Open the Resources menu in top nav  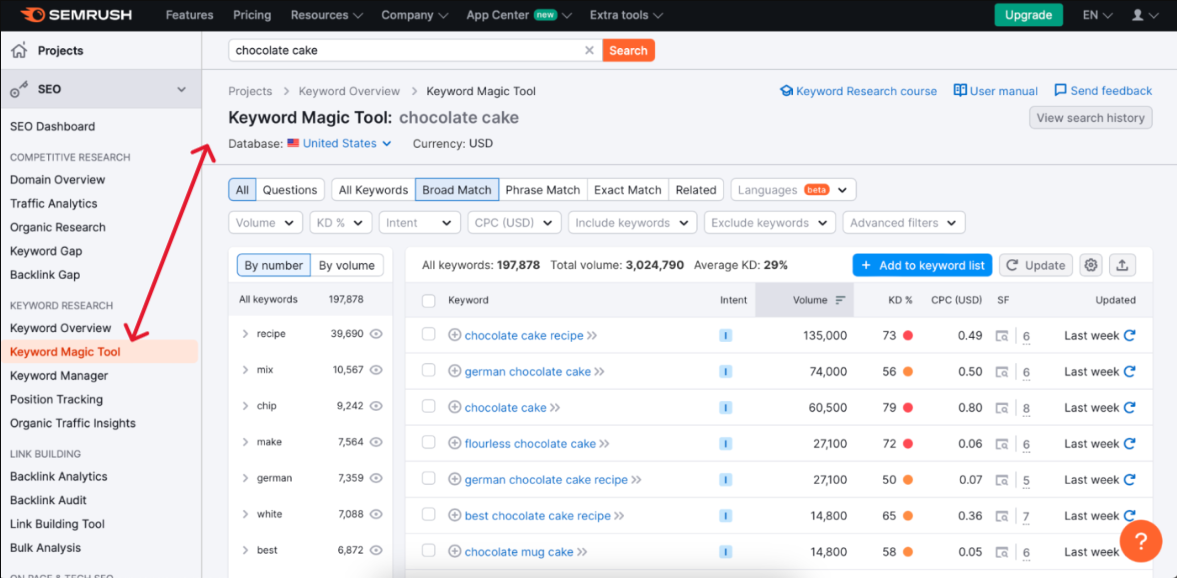pyautogui.click(x=327, y=15)
